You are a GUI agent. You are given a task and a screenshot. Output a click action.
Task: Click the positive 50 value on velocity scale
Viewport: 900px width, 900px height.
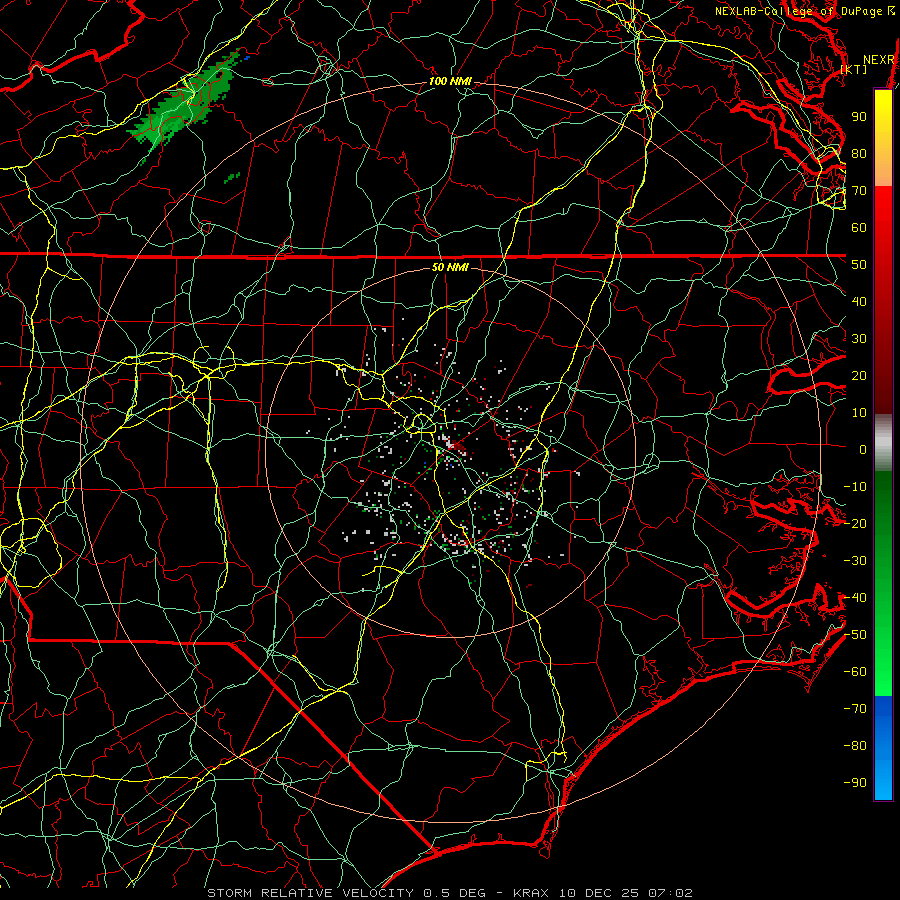tap(859, 265)
